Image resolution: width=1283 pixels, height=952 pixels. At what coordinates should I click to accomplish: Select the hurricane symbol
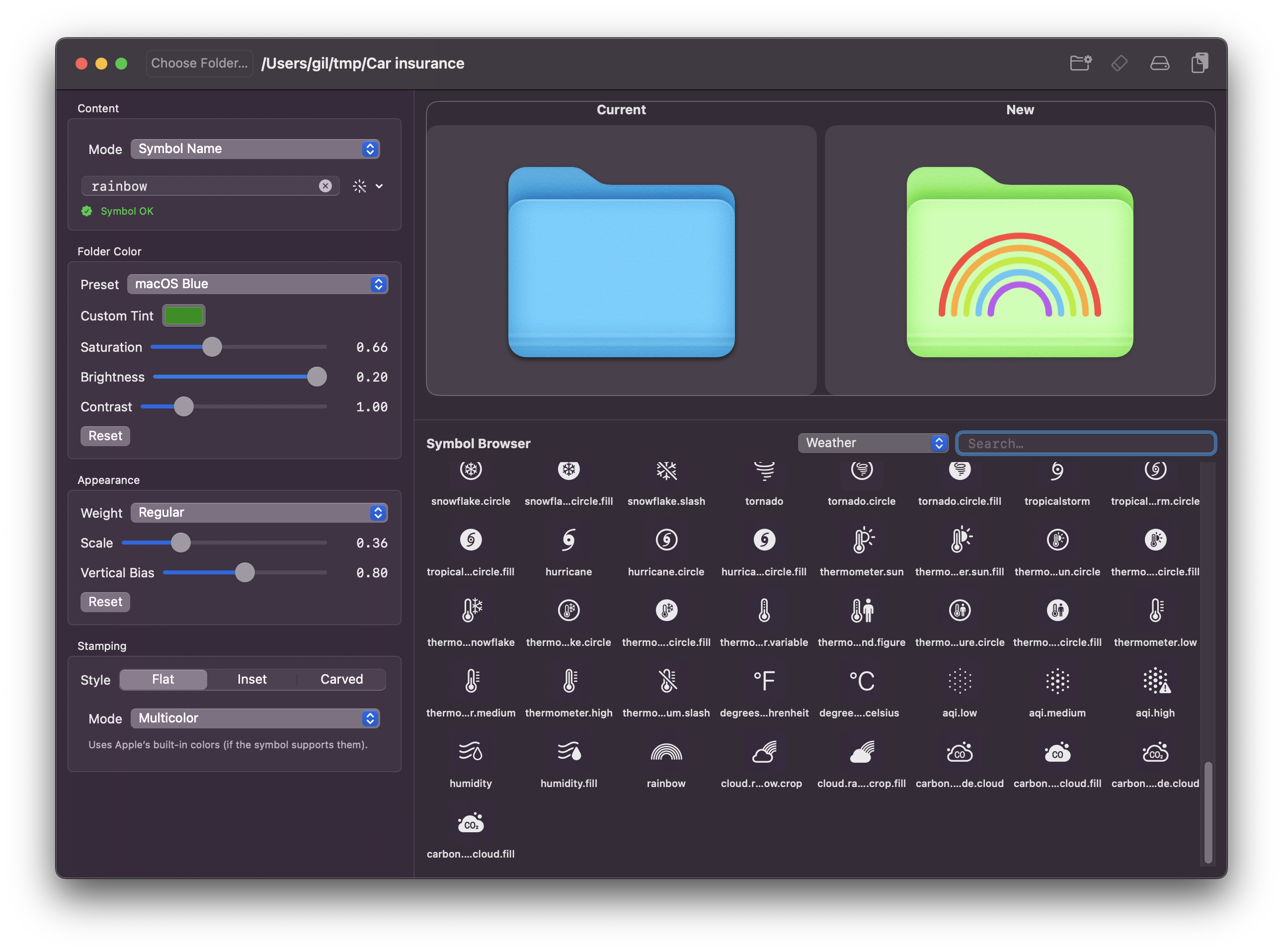coord(568,541)
